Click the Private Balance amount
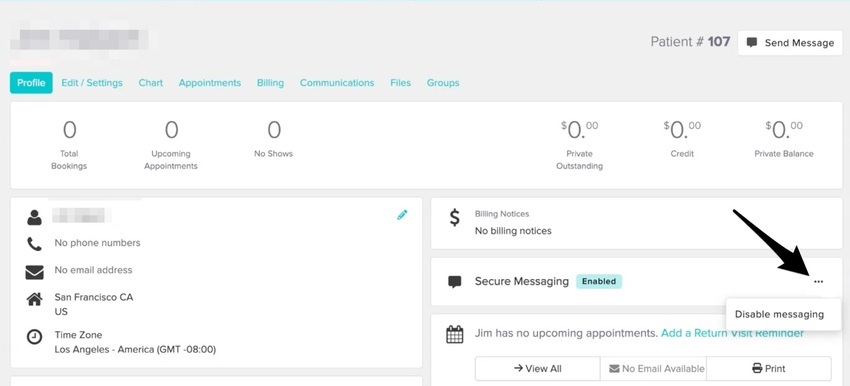Image resolution: width=850 pixels, height=386 pixels. click(784, 130)
